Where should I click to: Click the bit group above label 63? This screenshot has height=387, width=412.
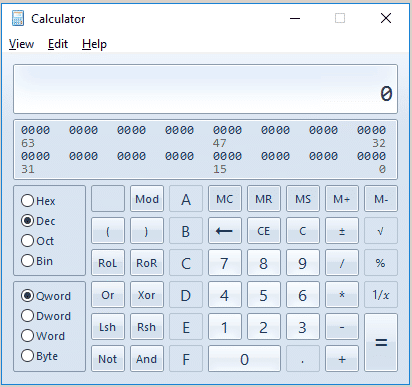[x=35, y=130]
